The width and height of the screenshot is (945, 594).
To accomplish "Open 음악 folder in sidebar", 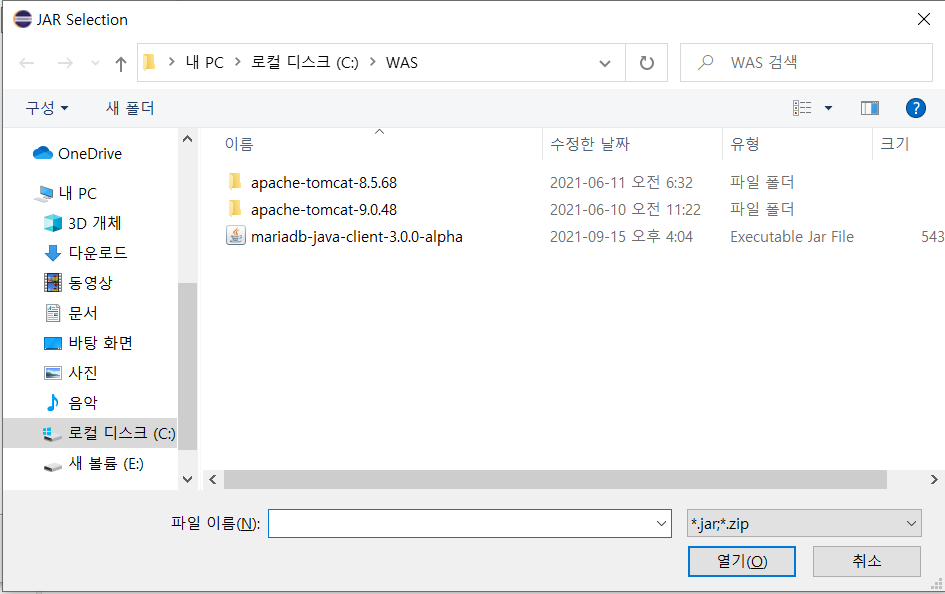I will point(71,402).
